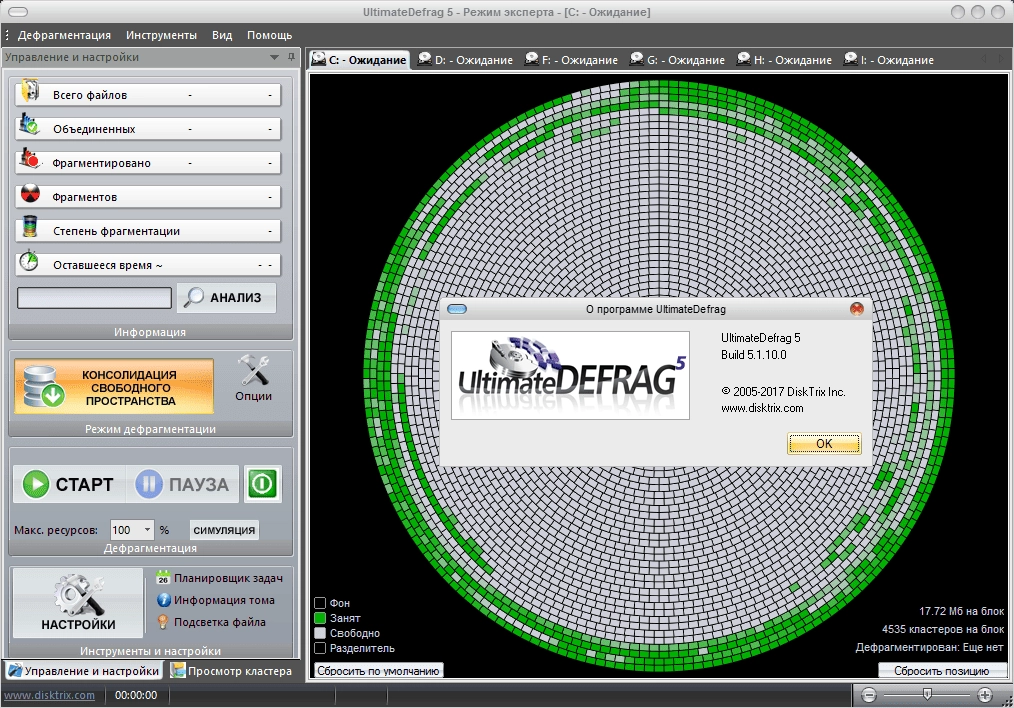Click the pin icon of the control panel
This screenshot has width=1014, height=708.
(x=291, y=57)
